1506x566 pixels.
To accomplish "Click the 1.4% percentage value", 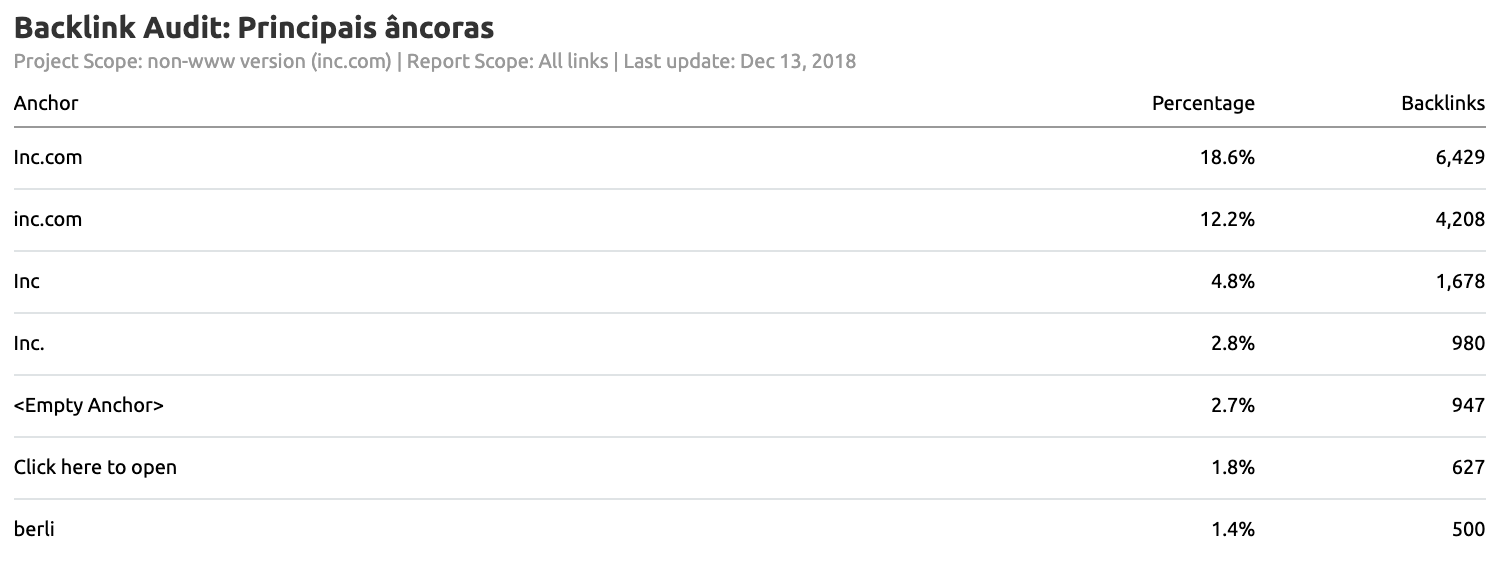I will 1232,529.
